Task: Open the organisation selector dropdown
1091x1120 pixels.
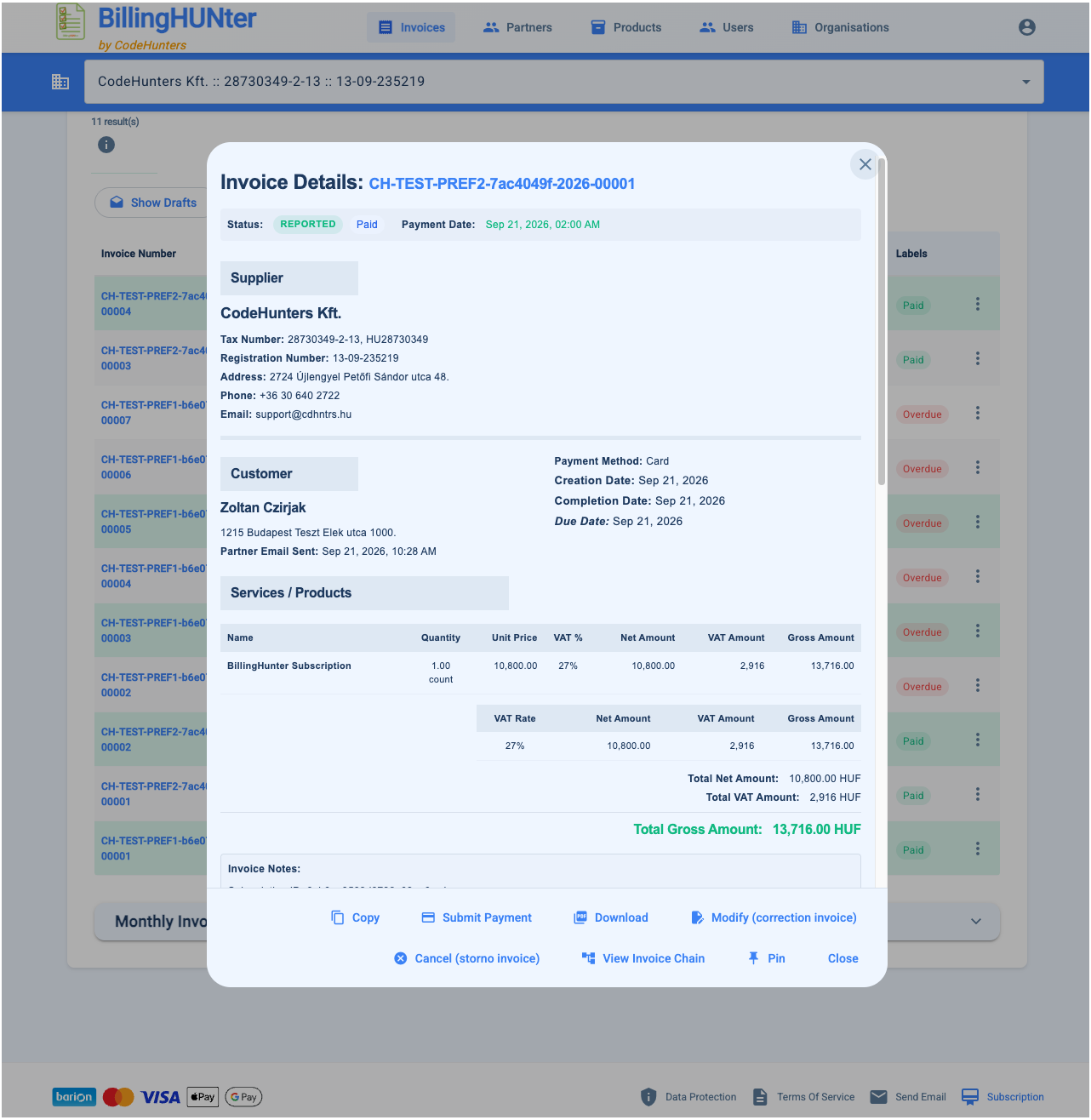Action: click(564, 82)
